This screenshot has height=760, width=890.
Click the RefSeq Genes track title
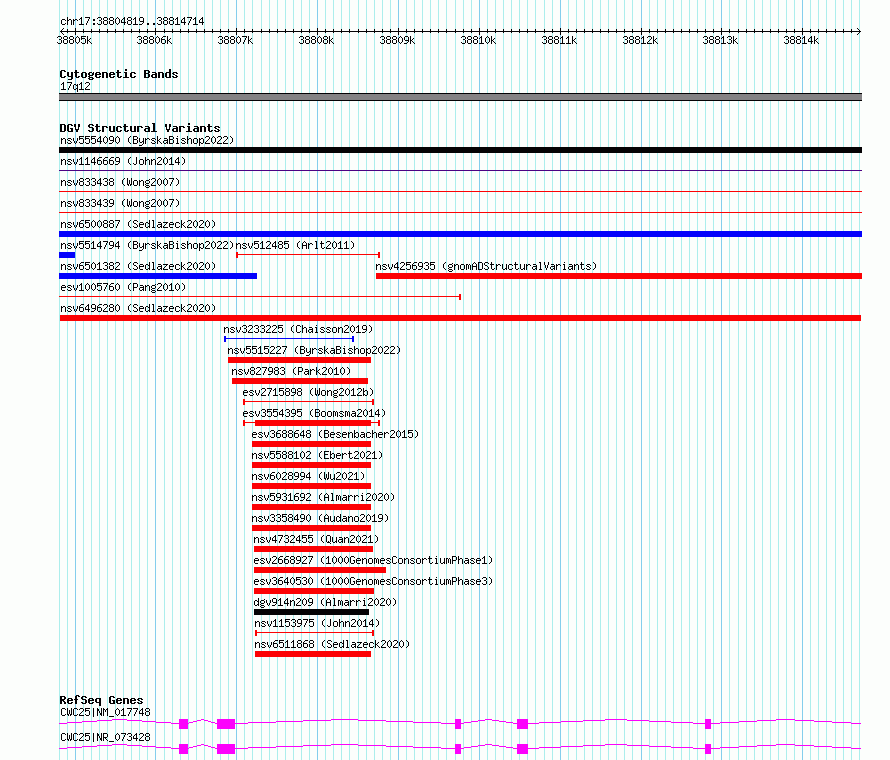(x=101, y=700)
